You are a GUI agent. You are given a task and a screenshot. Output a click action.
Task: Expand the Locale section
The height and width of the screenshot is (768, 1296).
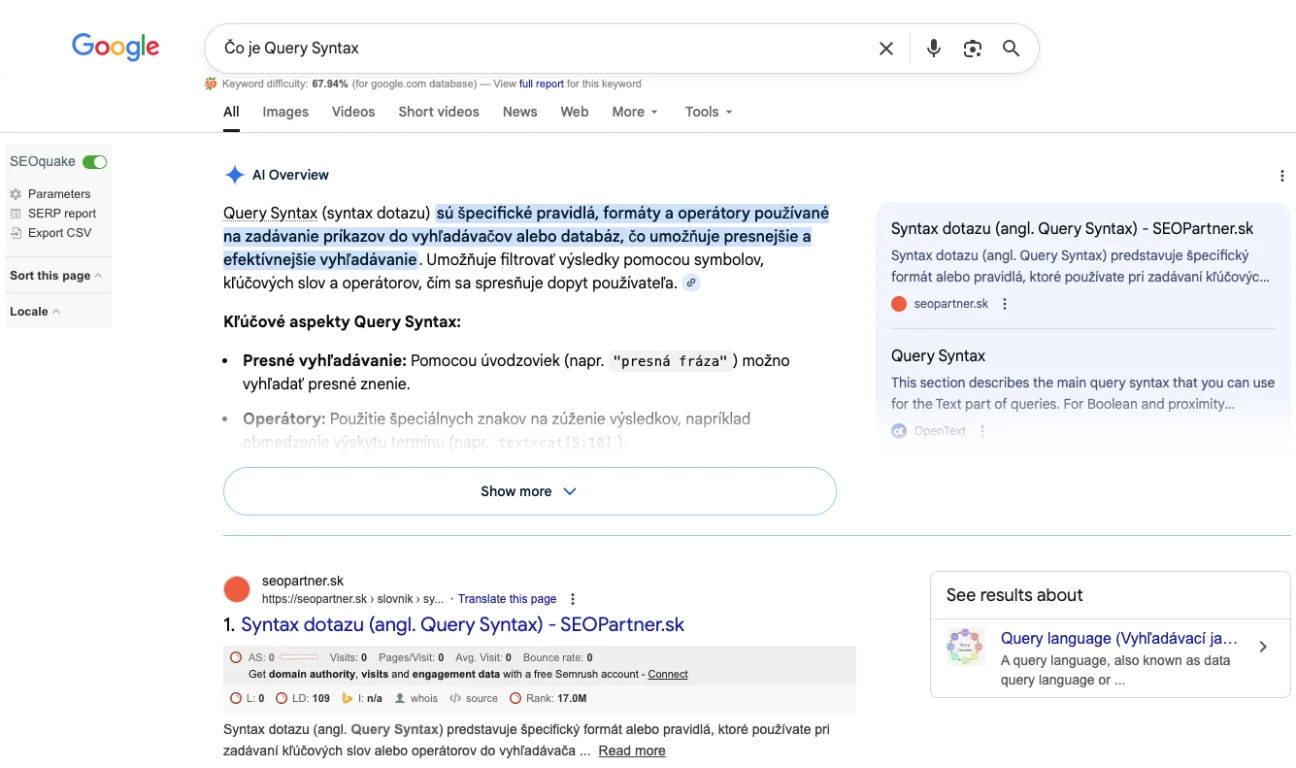(x=35, y=312)
